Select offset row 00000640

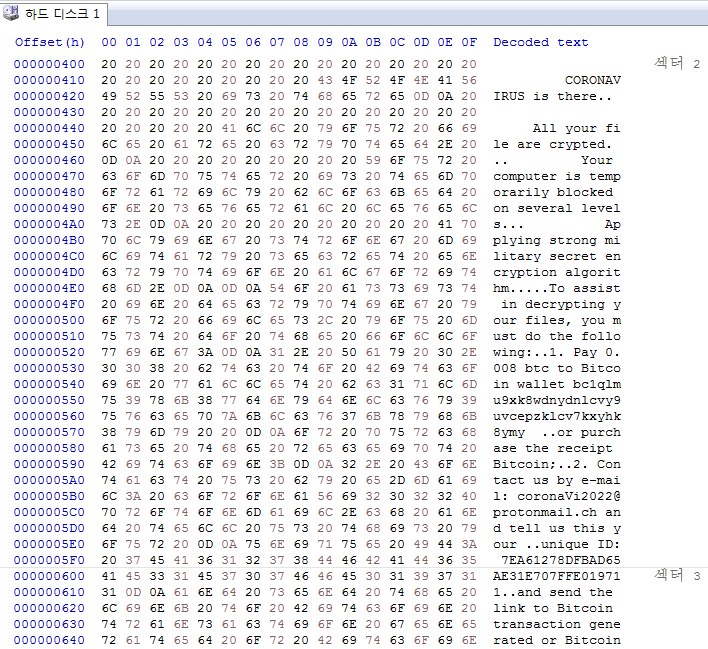pos(49,640)
